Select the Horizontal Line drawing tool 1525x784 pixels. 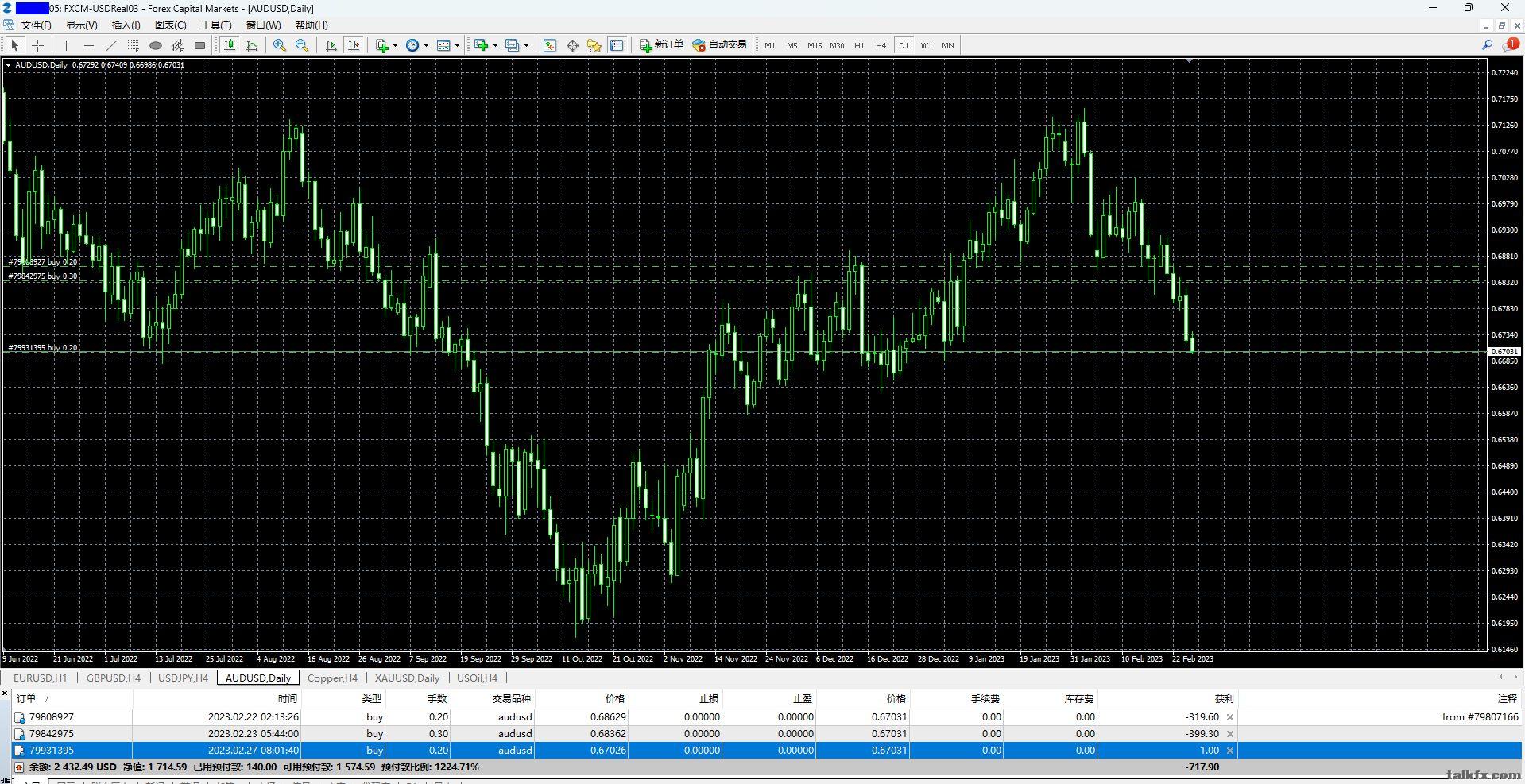point(88,45)
